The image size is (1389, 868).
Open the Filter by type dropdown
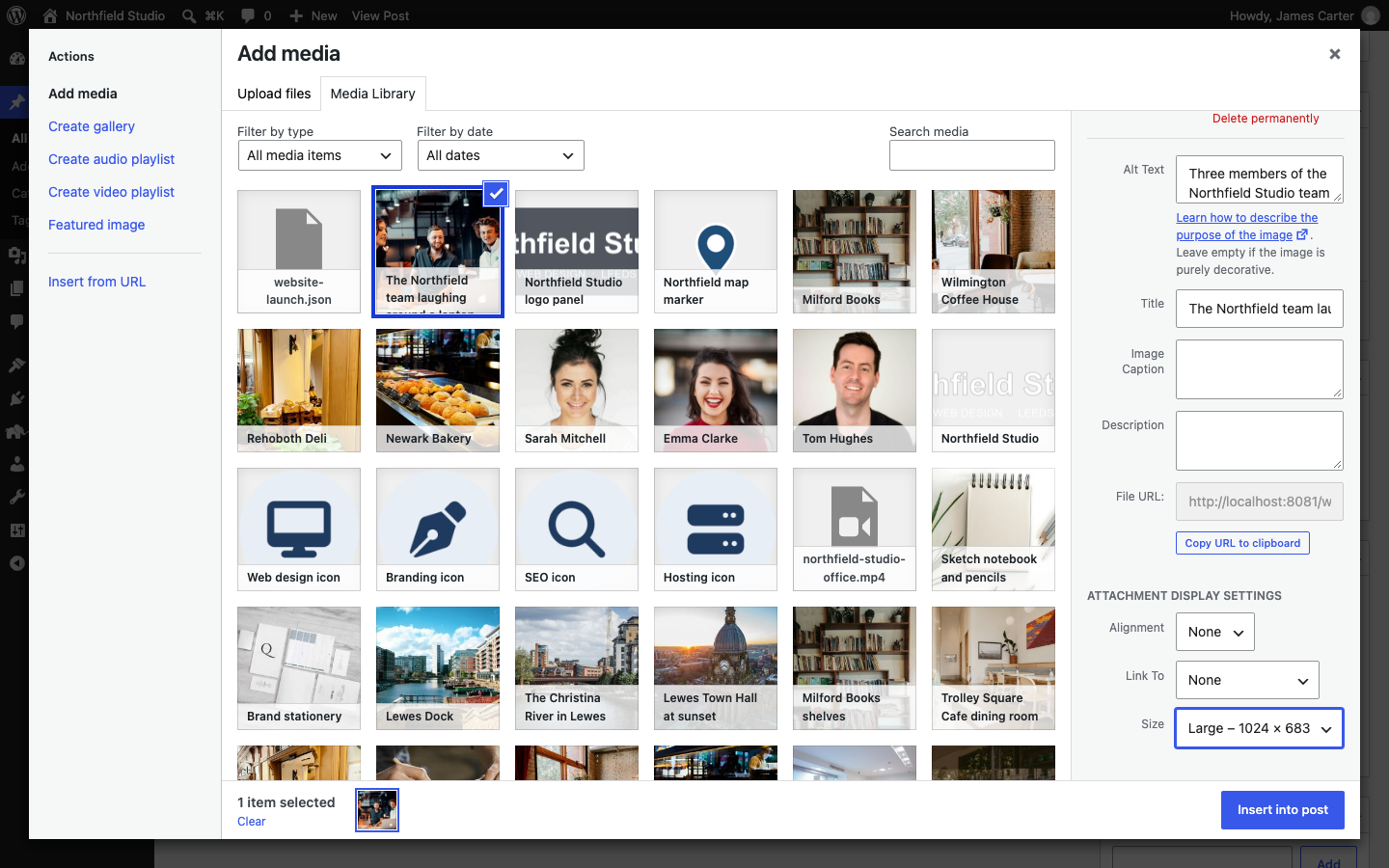coord(320,155)
